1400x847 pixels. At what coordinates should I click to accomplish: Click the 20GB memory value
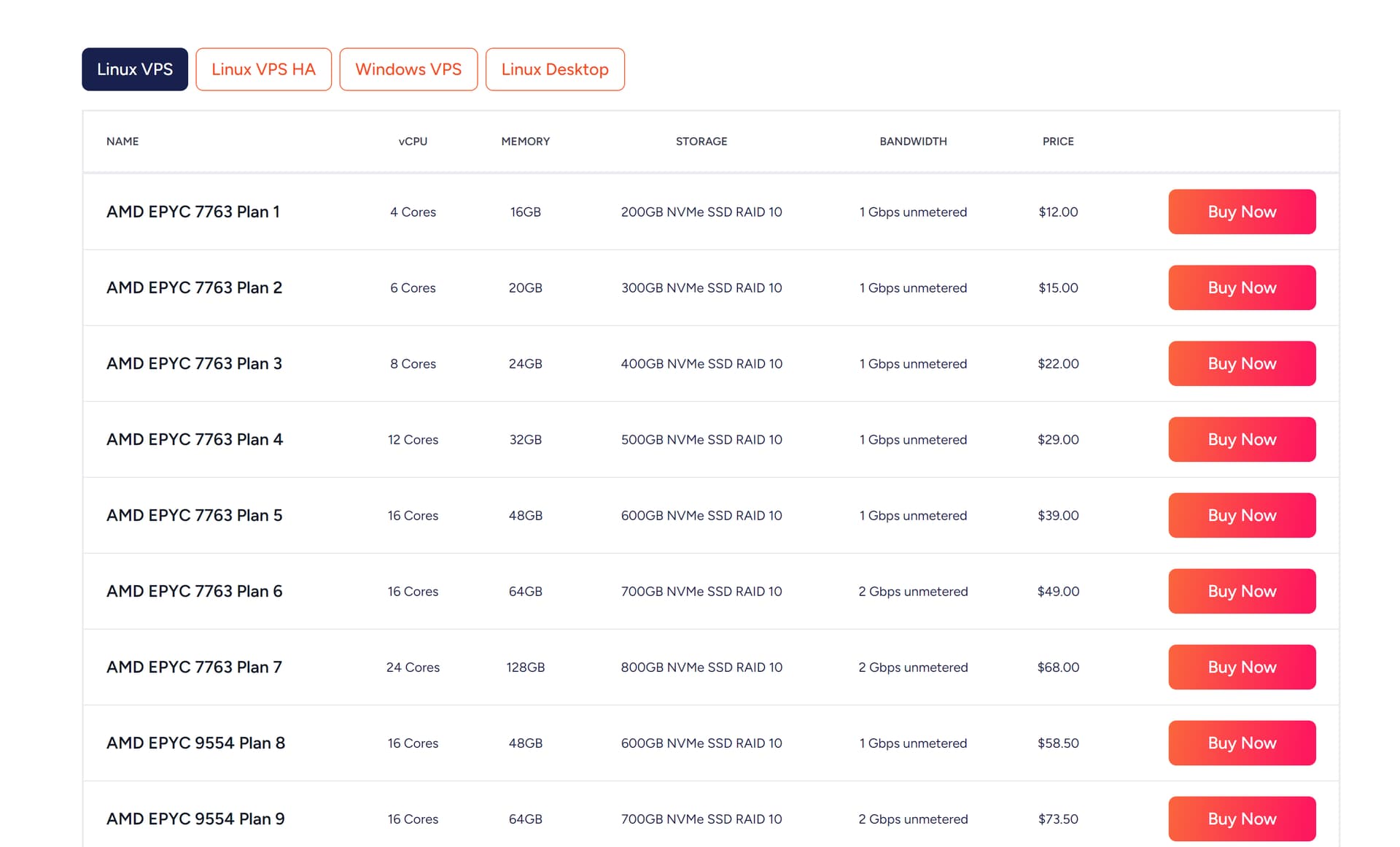click(x=526, y=287)
